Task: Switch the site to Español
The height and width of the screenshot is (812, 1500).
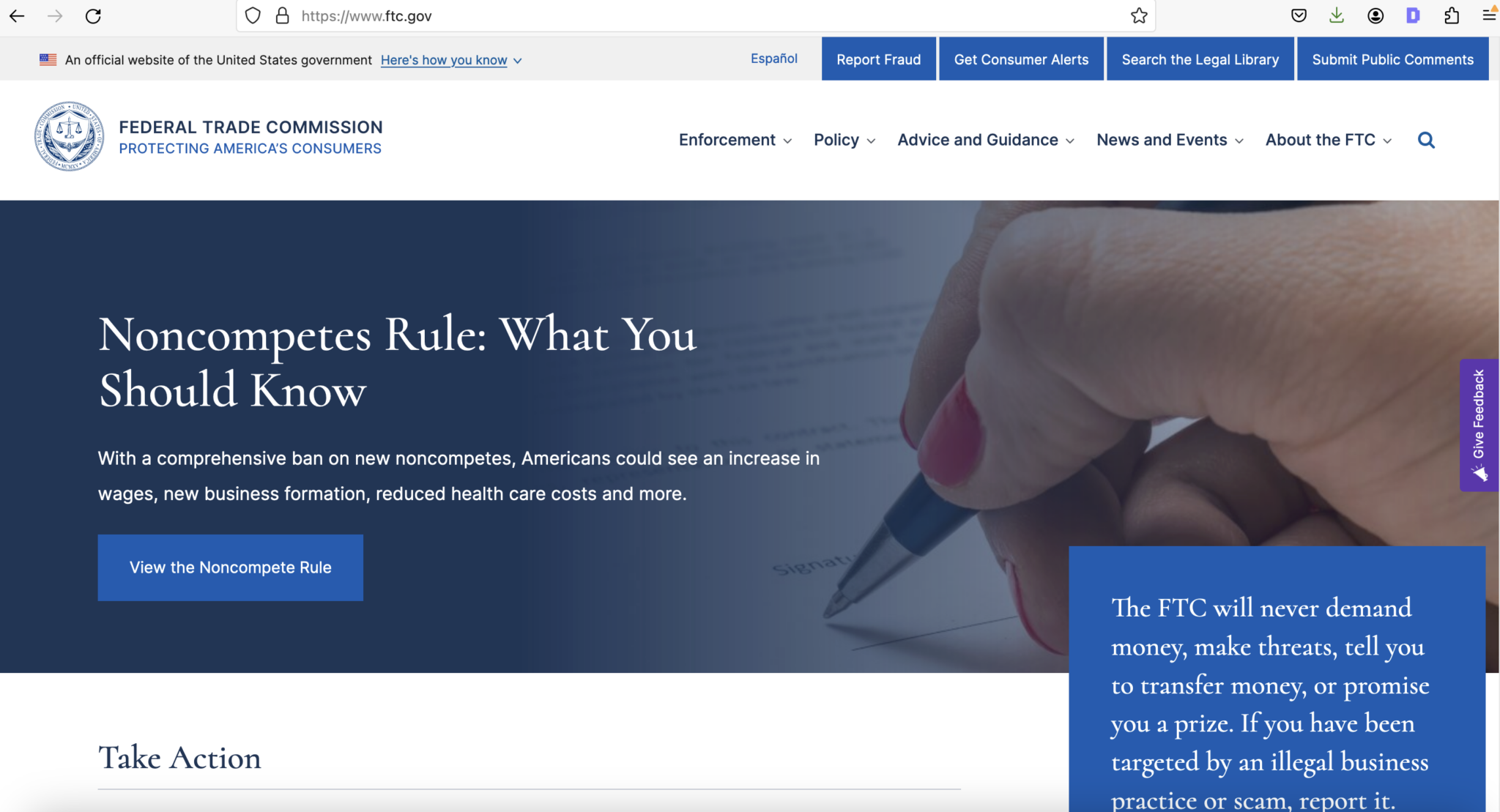Action: [x=773, y=59]
